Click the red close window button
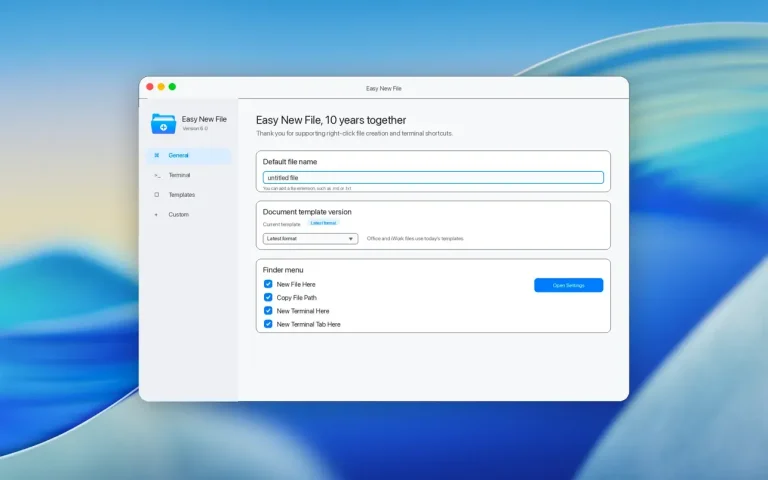This screenshot has height=480, width=768. click(x=150, y=87)
